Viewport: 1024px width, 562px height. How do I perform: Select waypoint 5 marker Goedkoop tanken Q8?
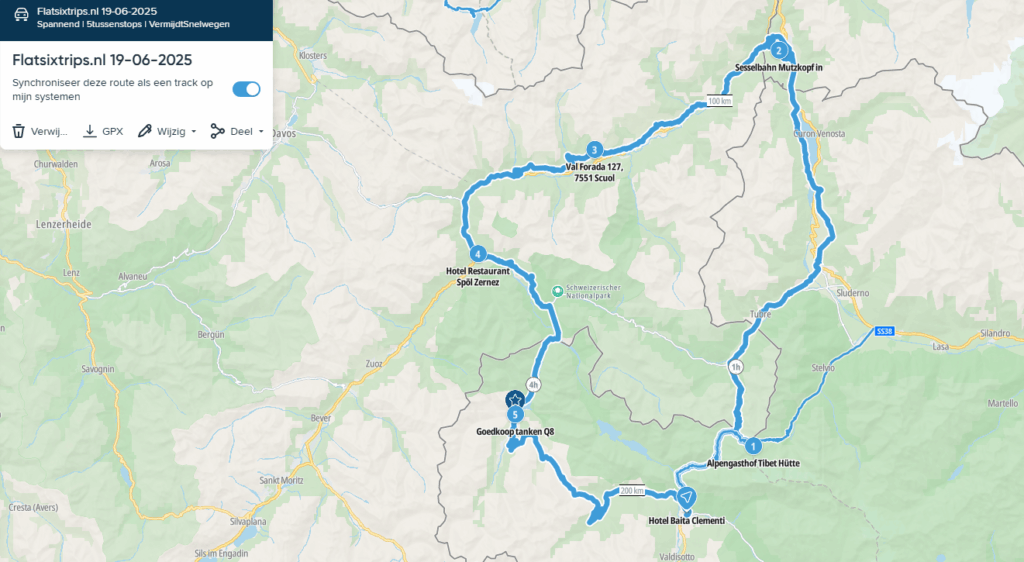515,414
